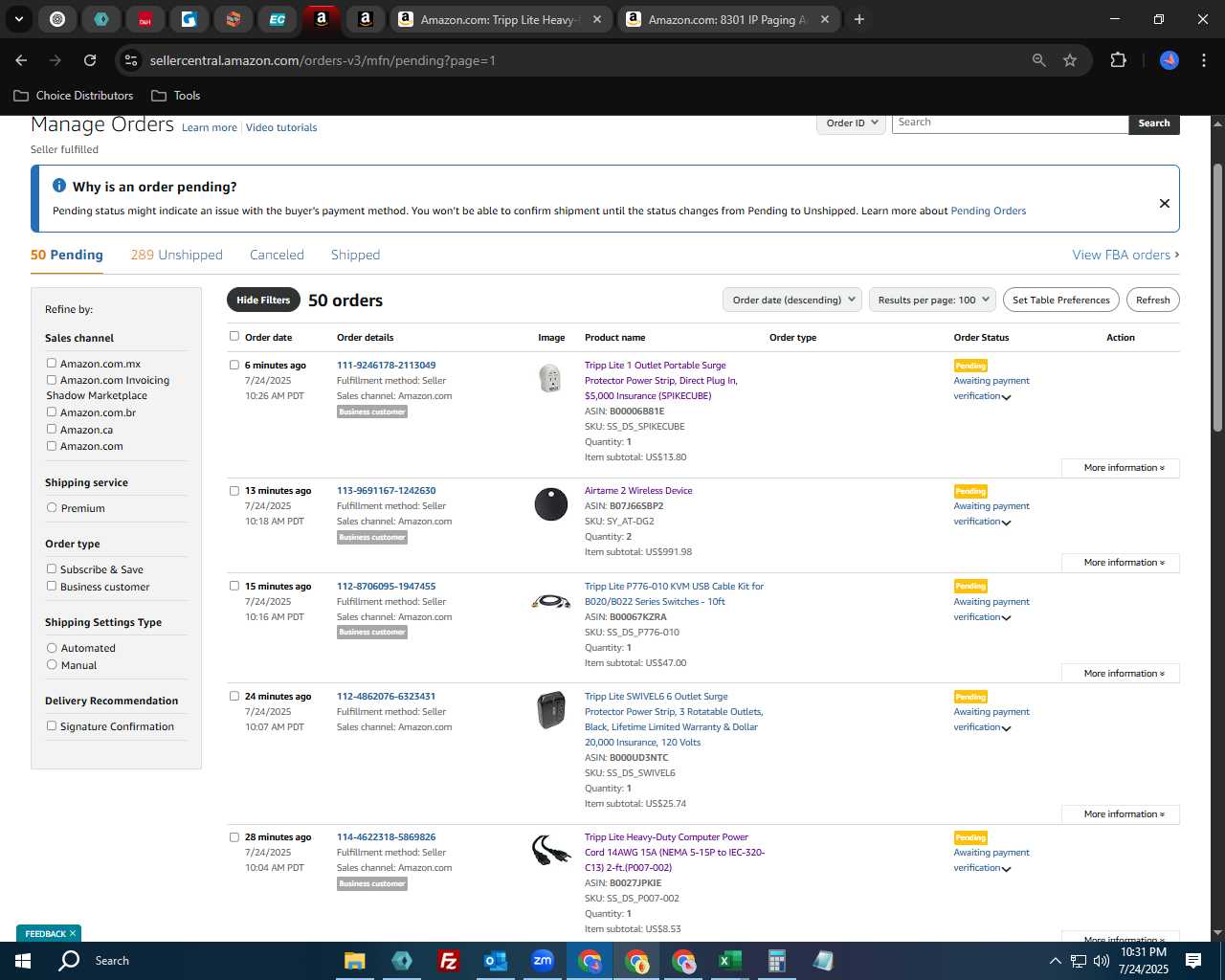Image resolution: width=1225 pixels, height=980 pixels.
Task: Open Outlook from taskbar
Action: (496, 961)
